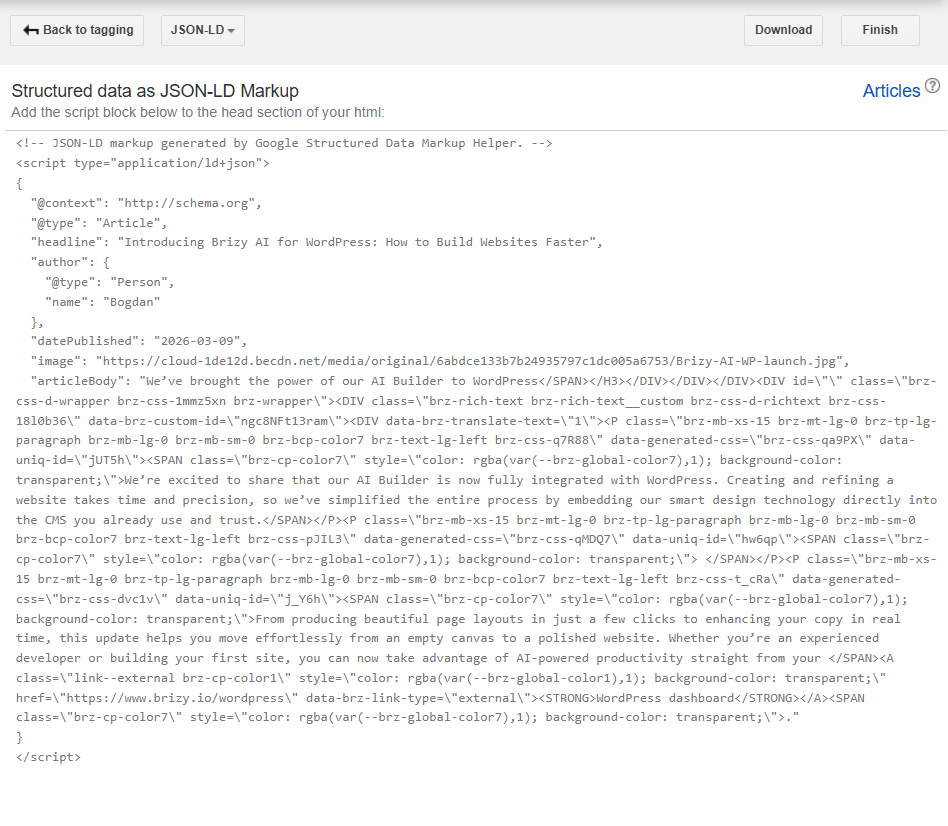Click the "@type": "Article" line
948x826 pixels.
click(x=99, y=223)
